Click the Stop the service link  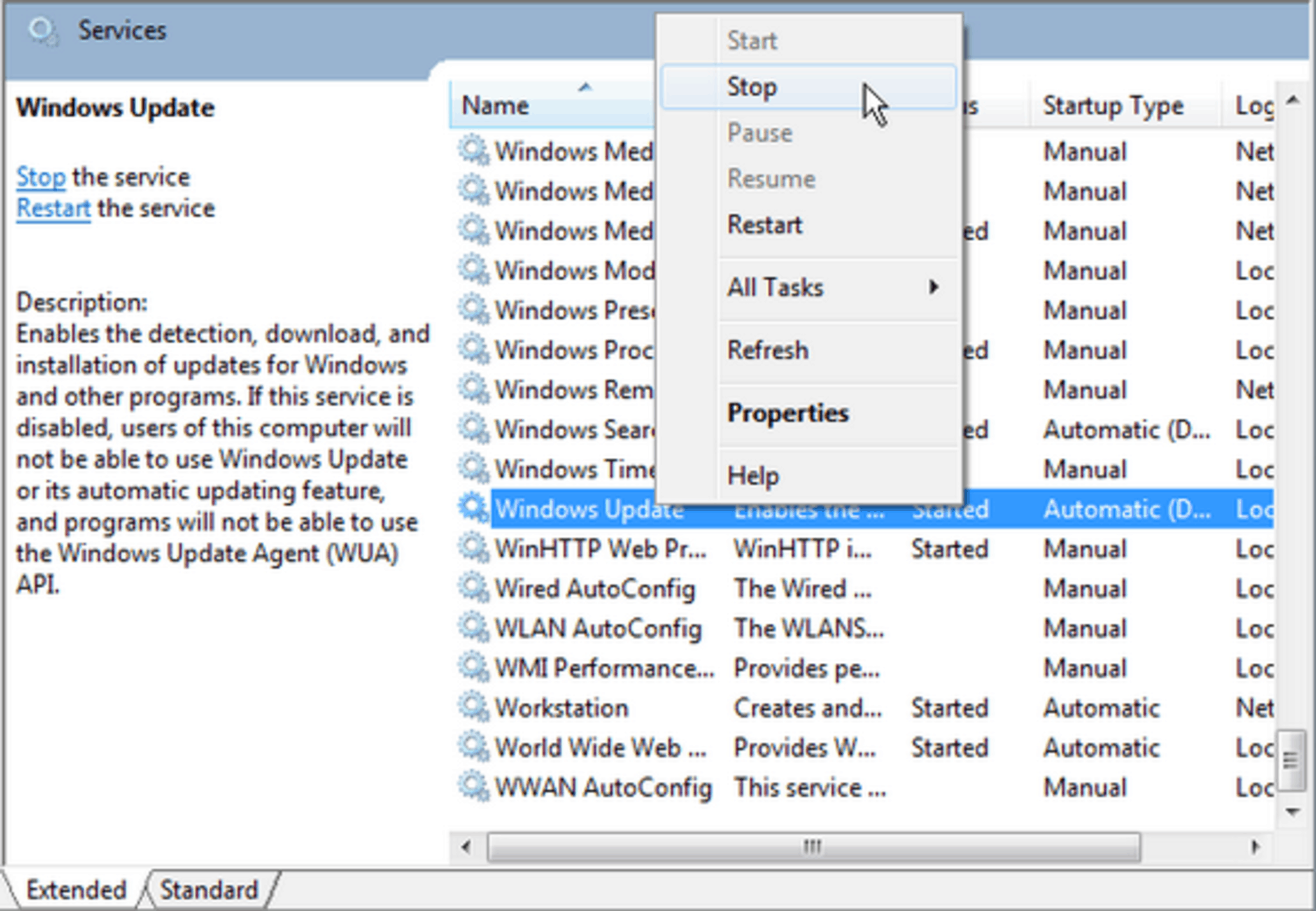coord(40,177)
